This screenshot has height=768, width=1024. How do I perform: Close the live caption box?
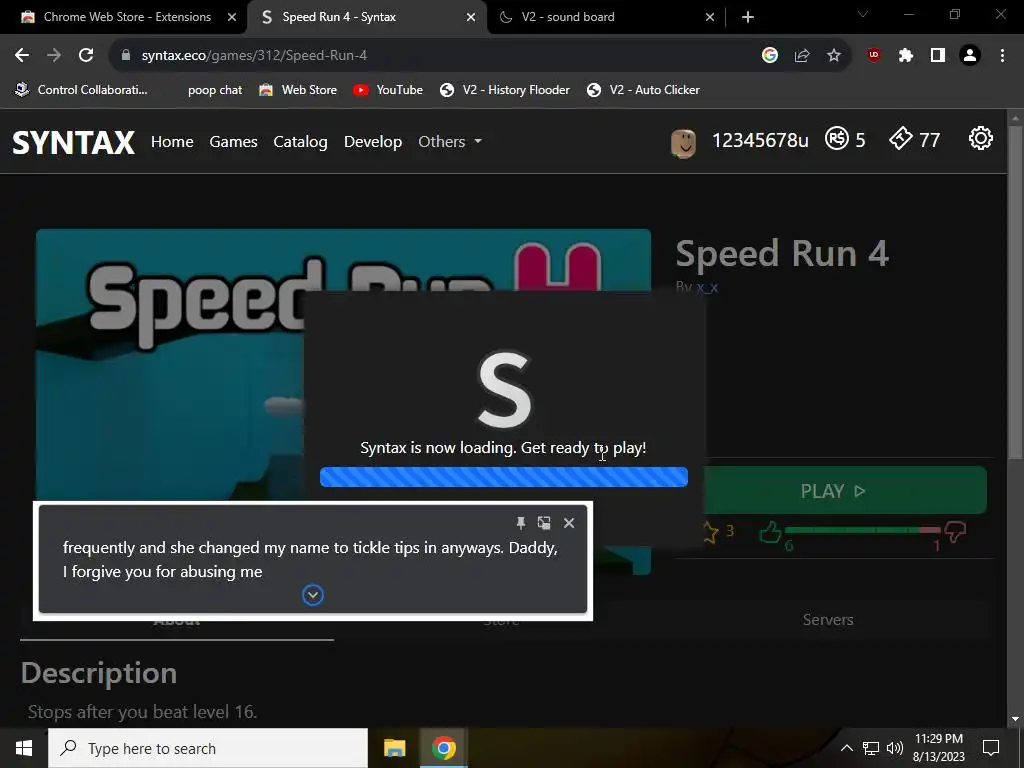point(569,522)
